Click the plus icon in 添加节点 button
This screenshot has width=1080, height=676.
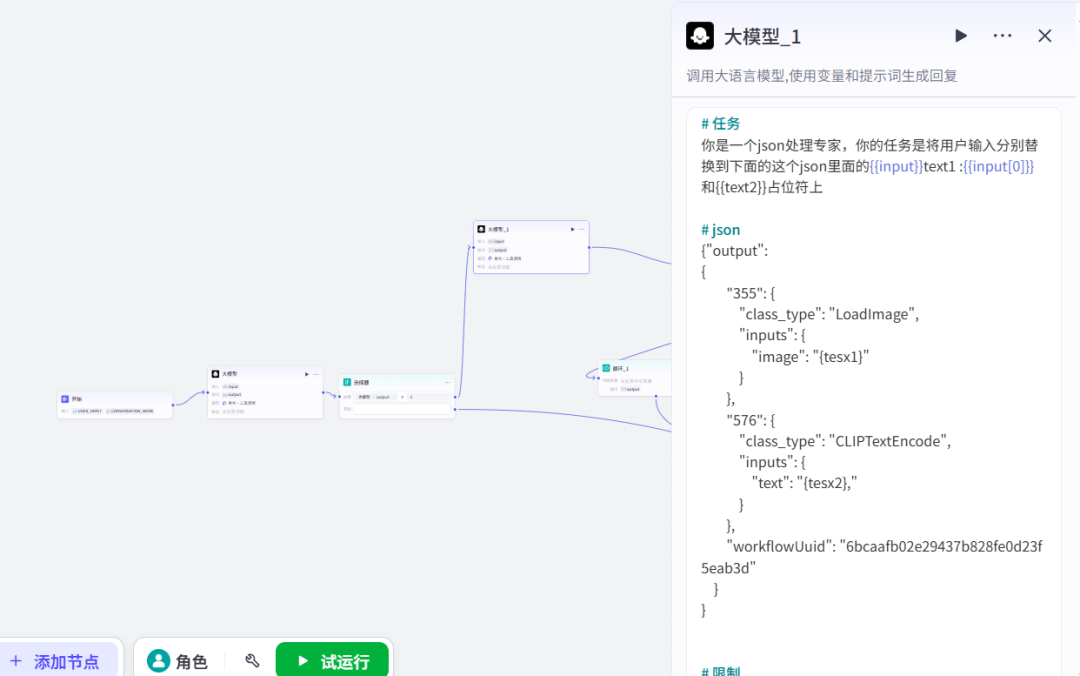click(16, 662)
